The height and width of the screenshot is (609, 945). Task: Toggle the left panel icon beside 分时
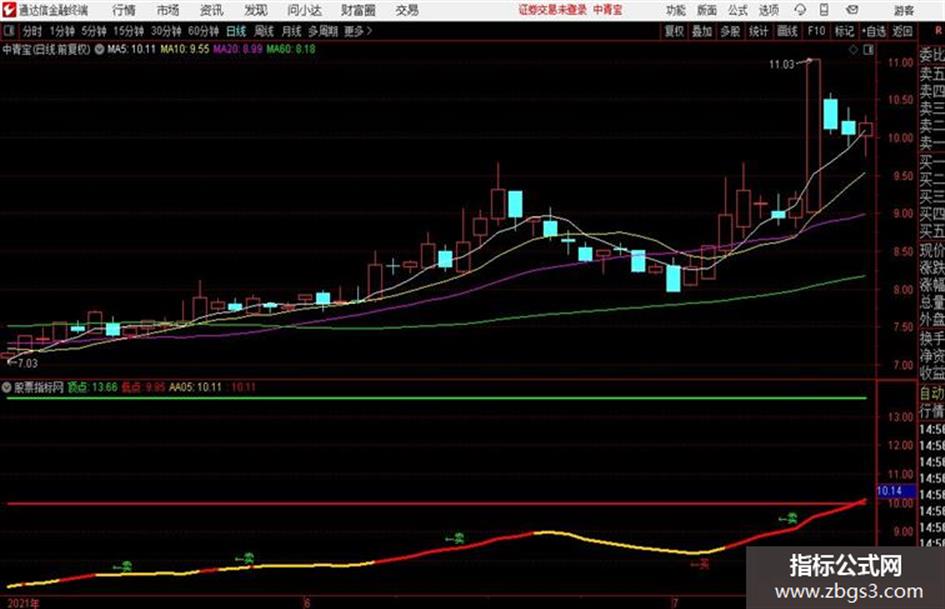pos(8,31)
